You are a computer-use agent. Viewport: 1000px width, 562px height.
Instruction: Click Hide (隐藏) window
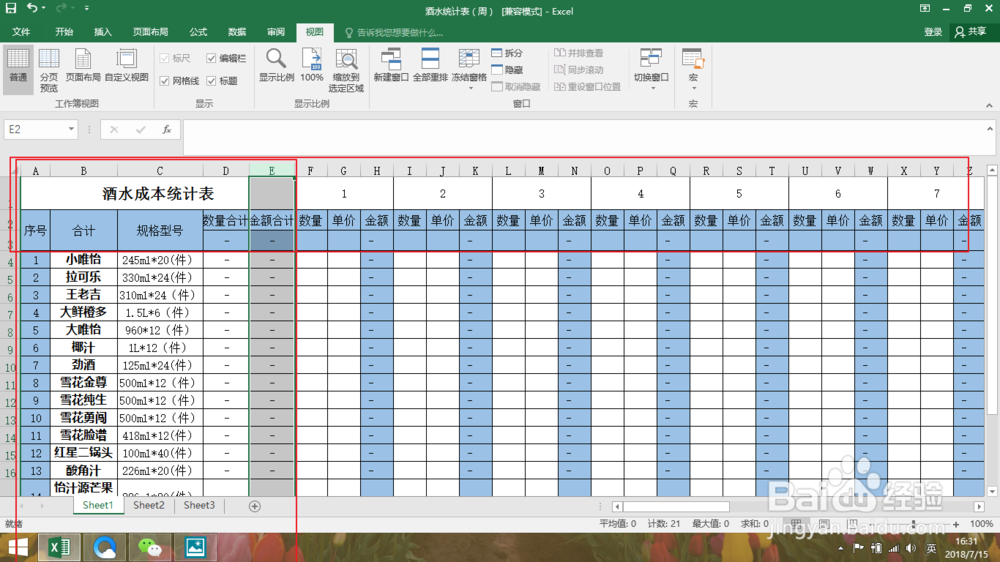[507, 70]
